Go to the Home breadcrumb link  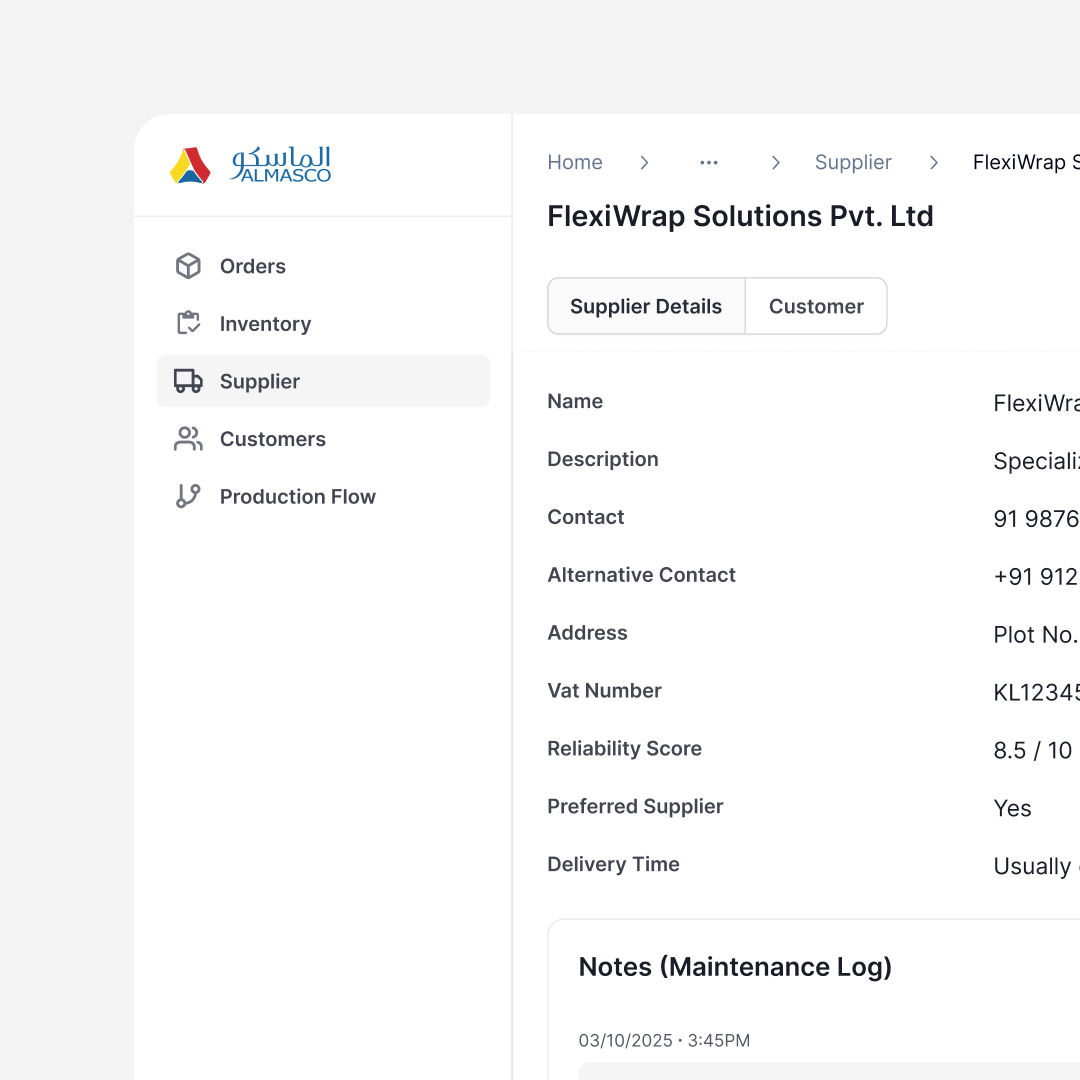(575, 163)
